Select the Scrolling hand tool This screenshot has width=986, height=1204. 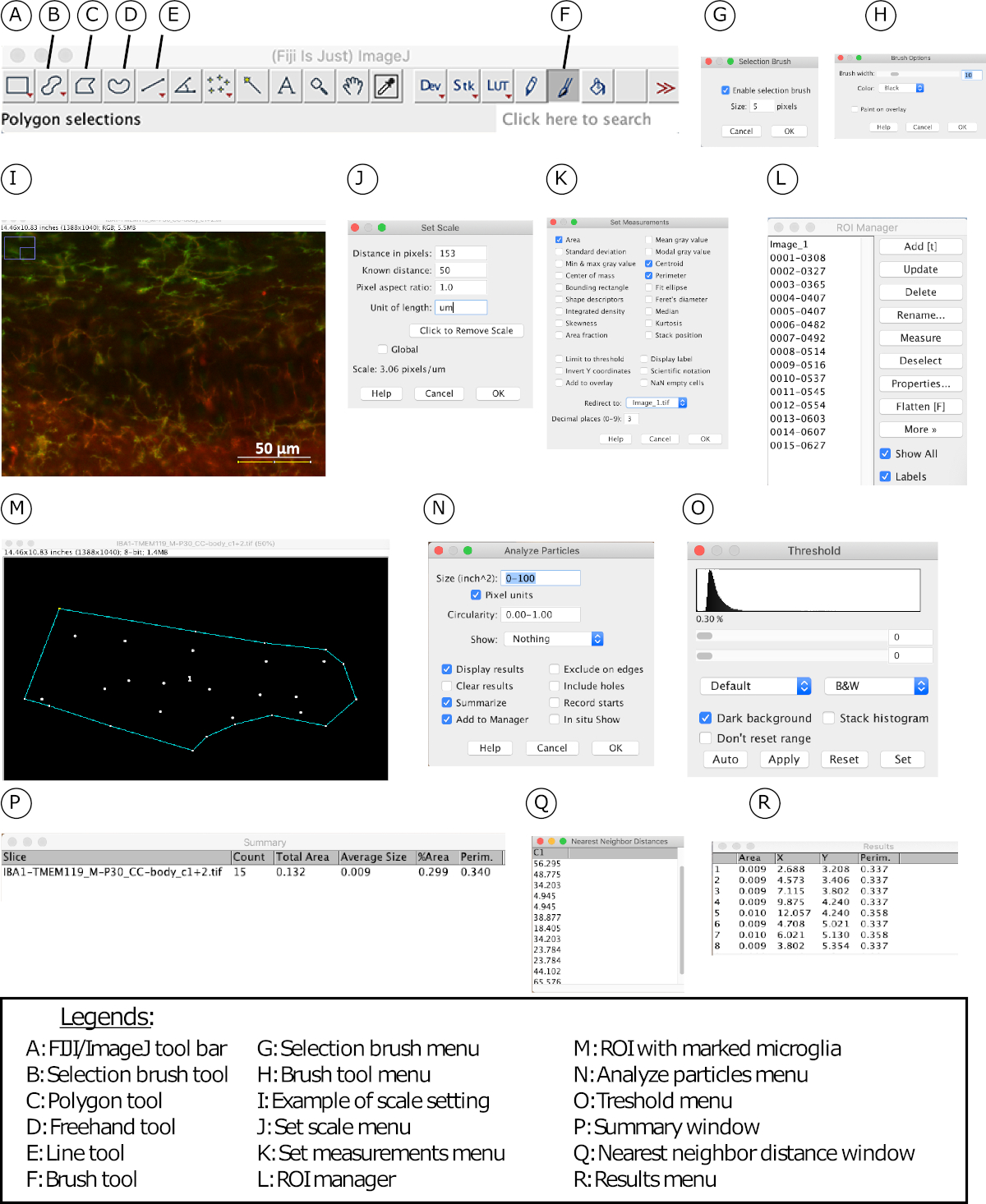click(x=353, y=85)
